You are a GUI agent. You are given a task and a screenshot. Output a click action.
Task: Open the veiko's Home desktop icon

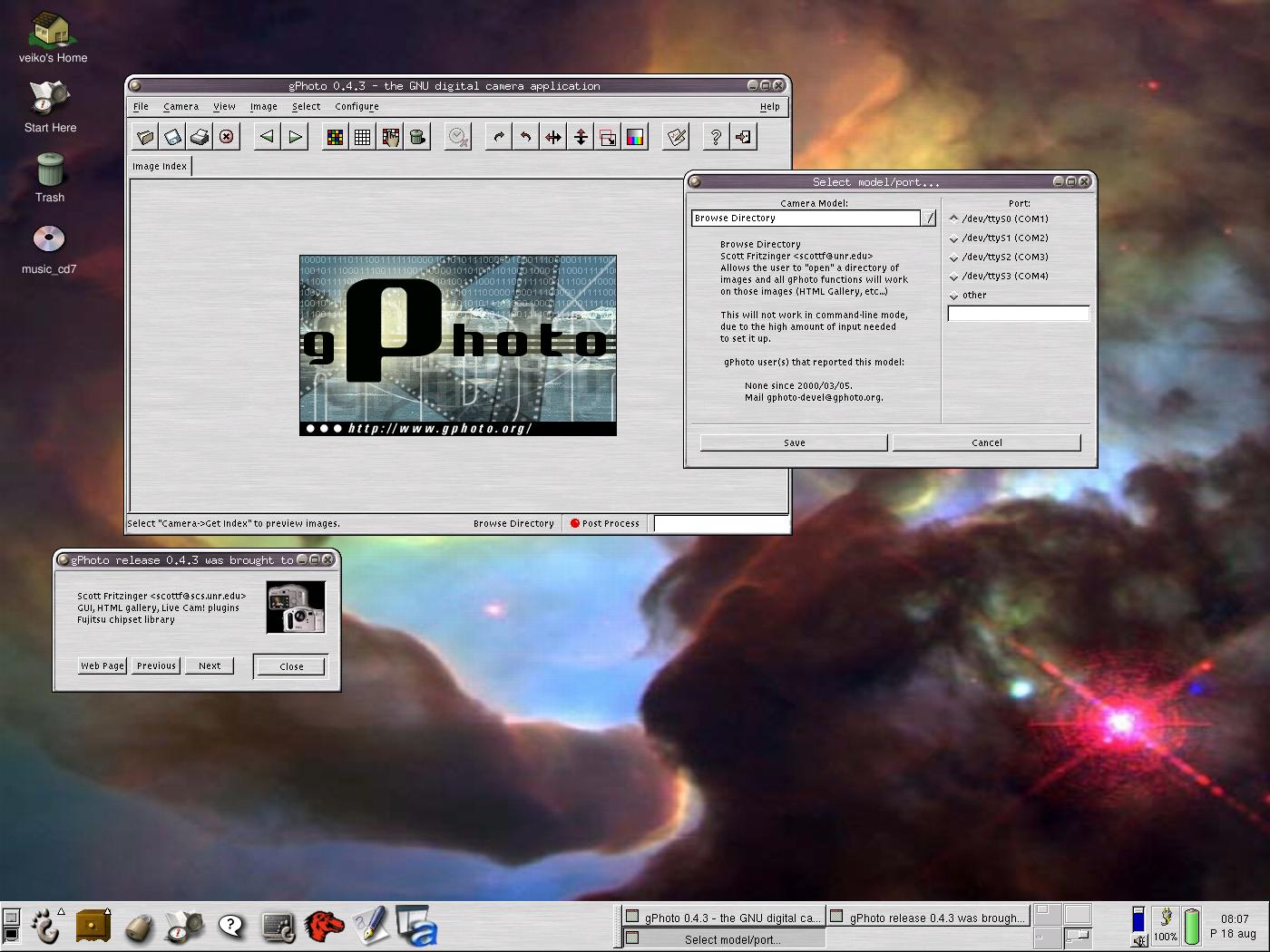click(53, 39)
